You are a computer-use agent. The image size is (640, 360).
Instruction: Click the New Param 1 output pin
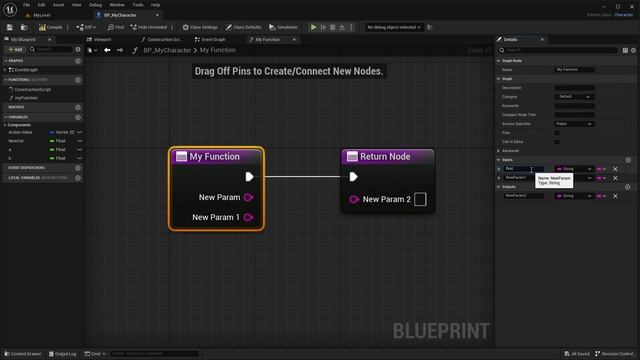248,217
